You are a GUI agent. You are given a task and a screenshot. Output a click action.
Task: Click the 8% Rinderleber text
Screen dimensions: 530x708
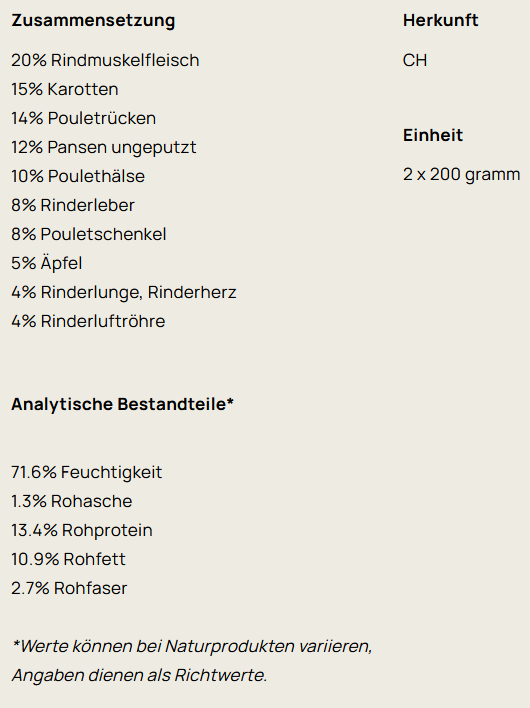tap(73, 205)
